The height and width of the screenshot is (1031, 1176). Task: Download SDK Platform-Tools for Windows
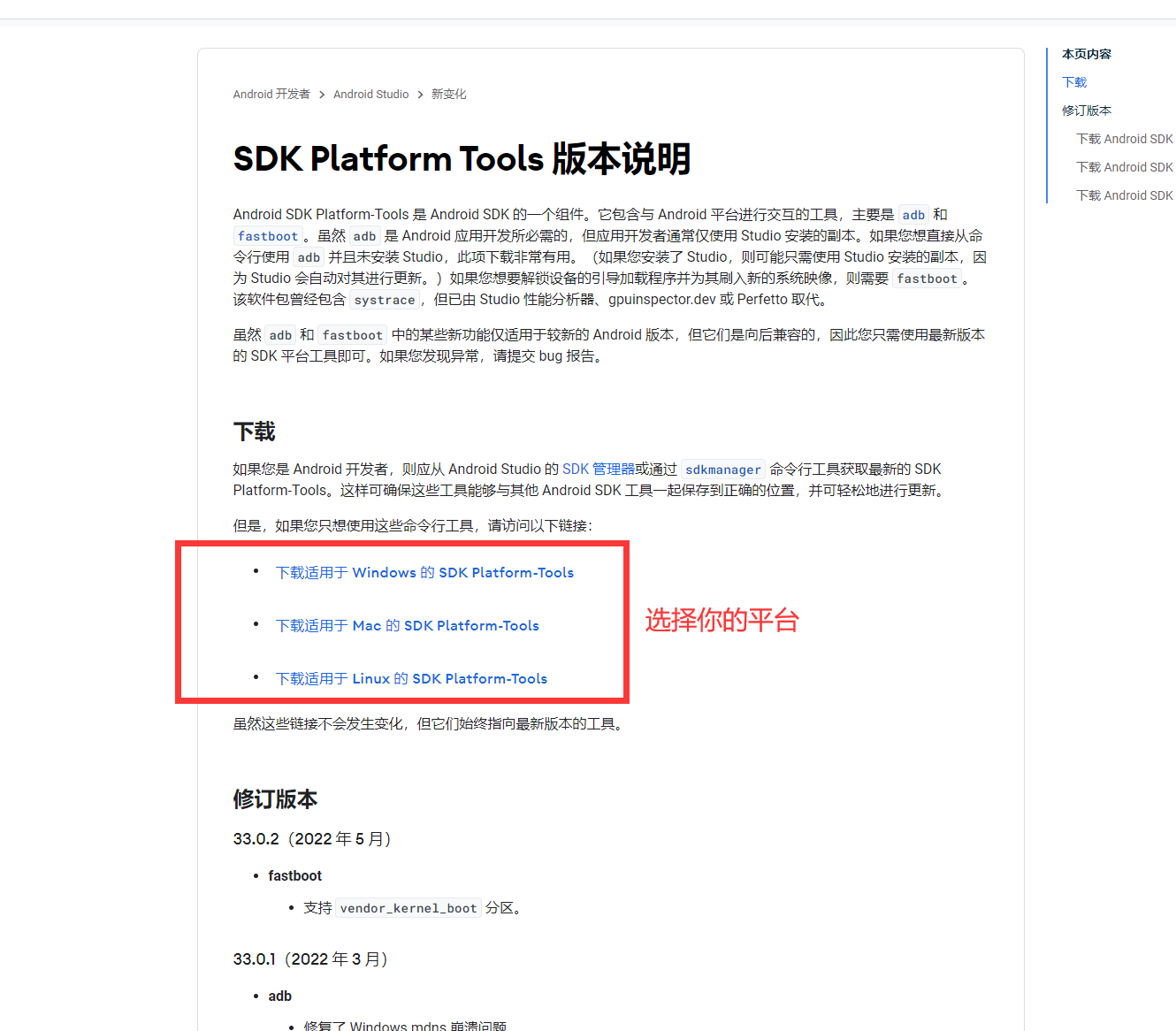coord(424,573)
